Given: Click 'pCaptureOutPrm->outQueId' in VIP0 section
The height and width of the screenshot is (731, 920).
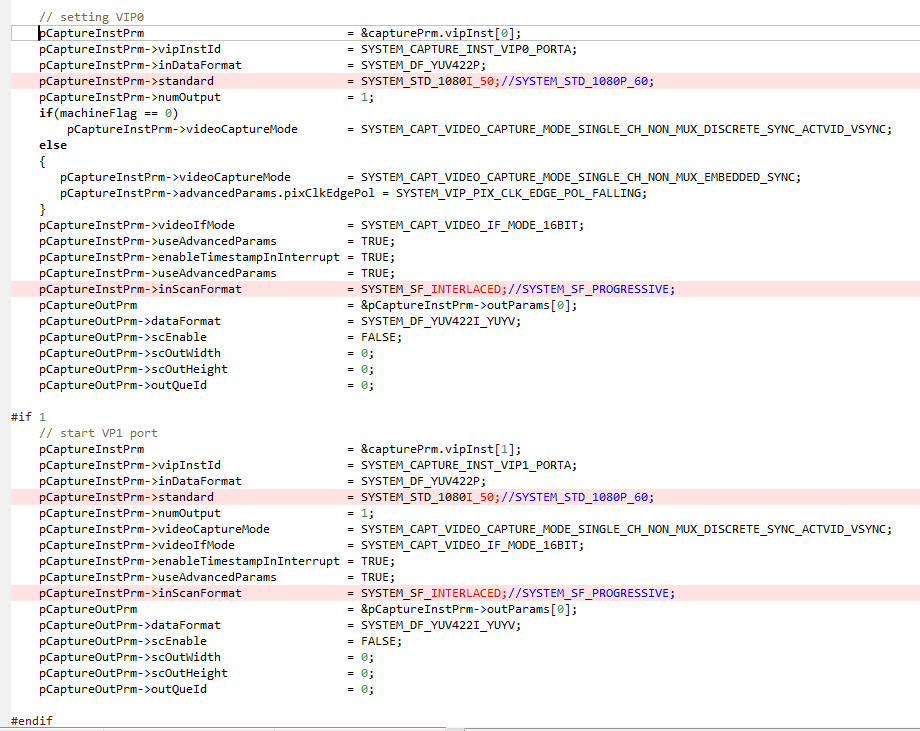Looking at the screenshot, I should click(123, 385).
